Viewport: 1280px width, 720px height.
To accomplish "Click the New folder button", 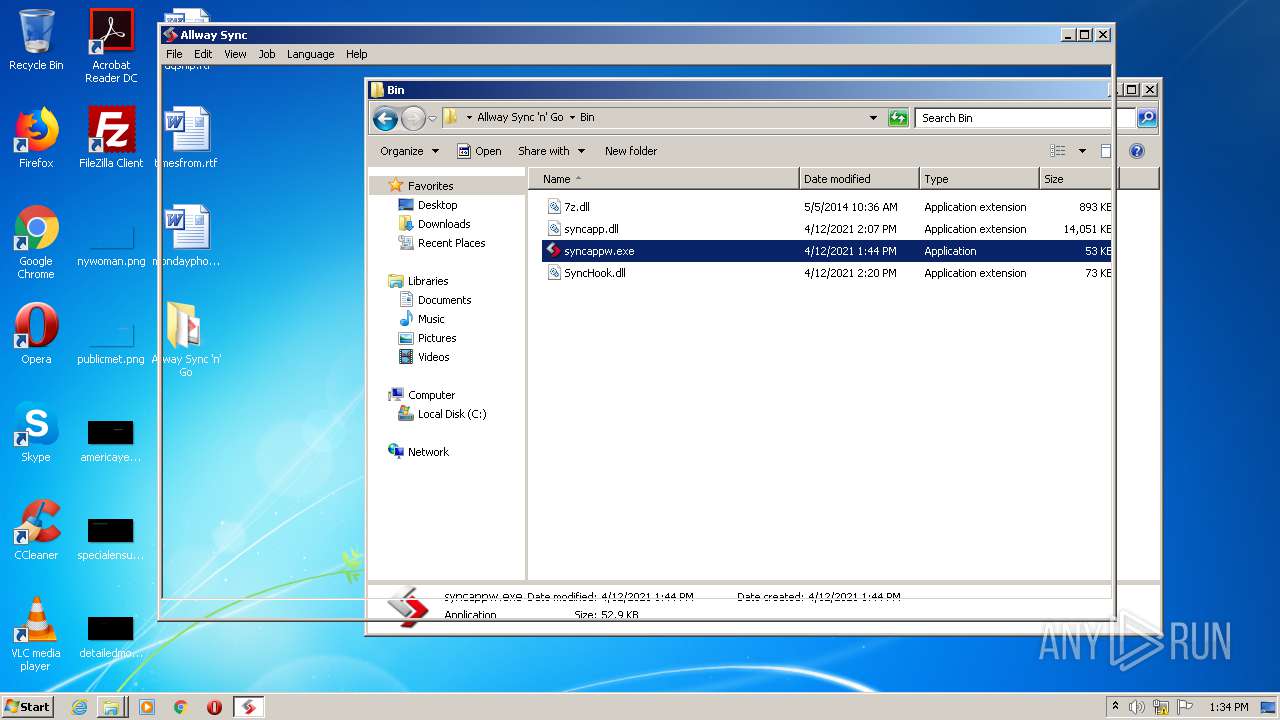I will point(631,151).
